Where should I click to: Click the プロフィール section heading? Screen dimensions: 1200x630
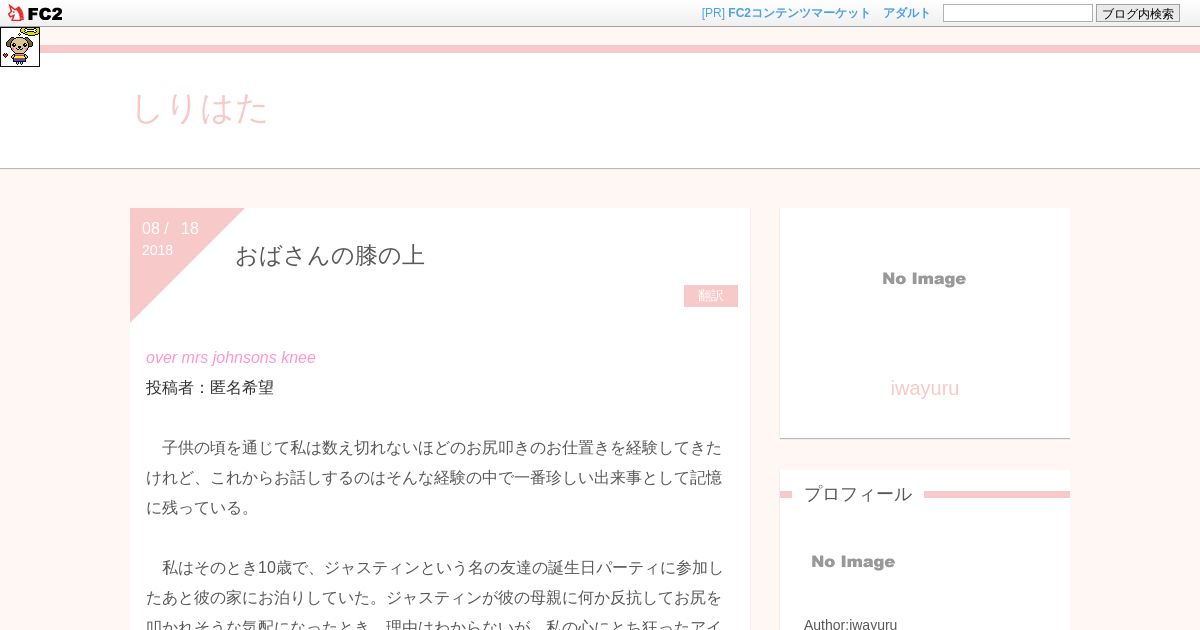tap(858, 494)
